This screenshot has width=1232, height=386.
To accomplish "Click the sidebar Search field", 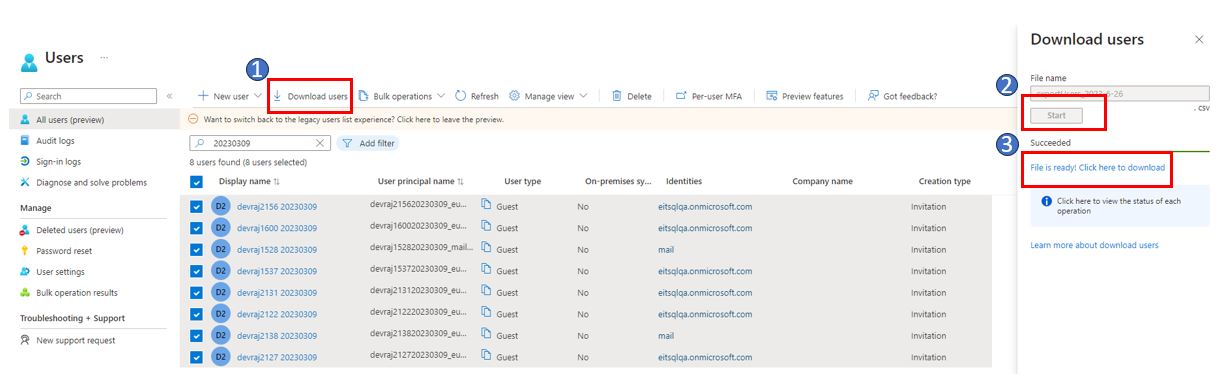I will pos(88,96).
